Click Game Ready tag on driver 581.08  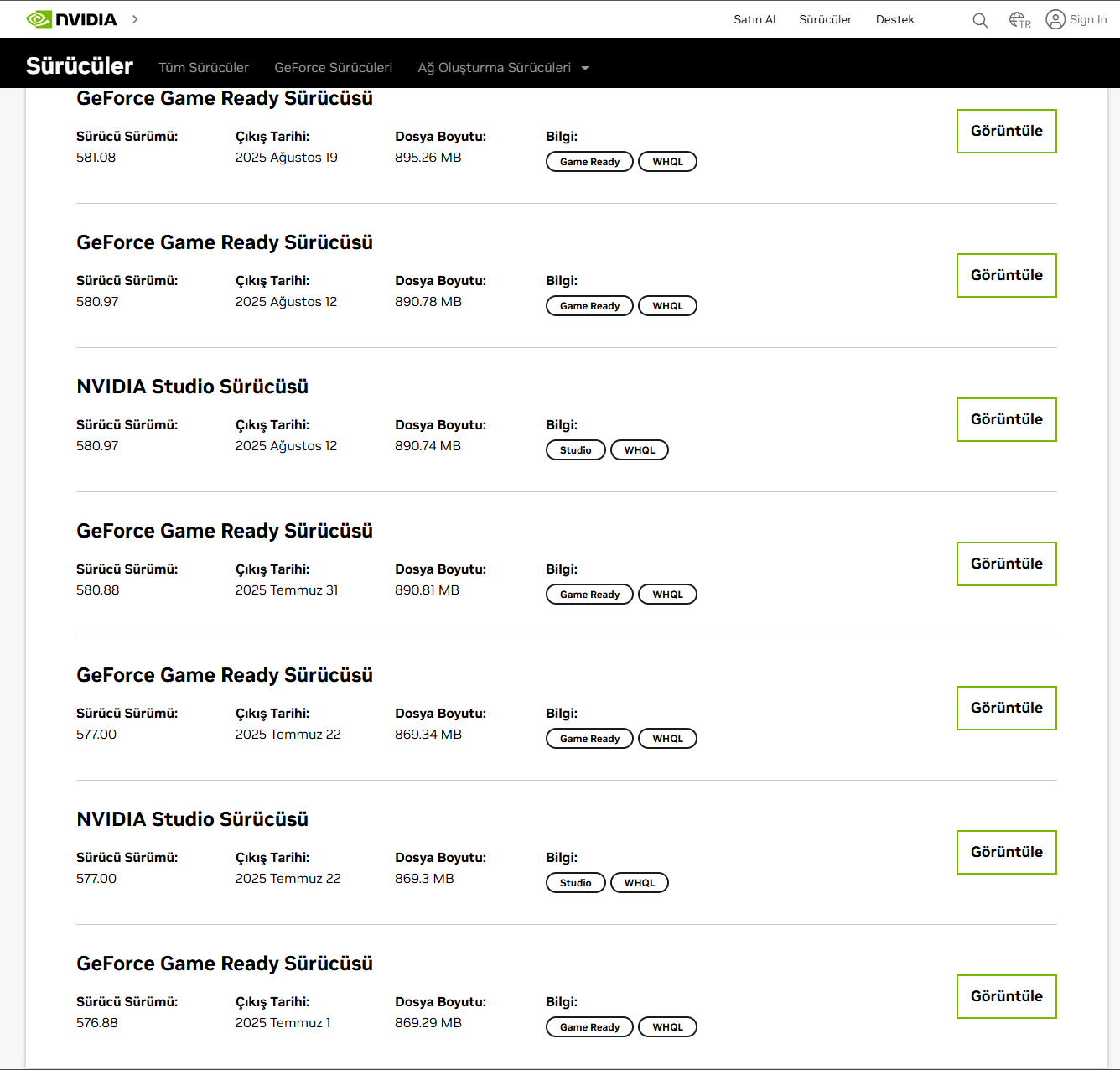coord(589,162)
